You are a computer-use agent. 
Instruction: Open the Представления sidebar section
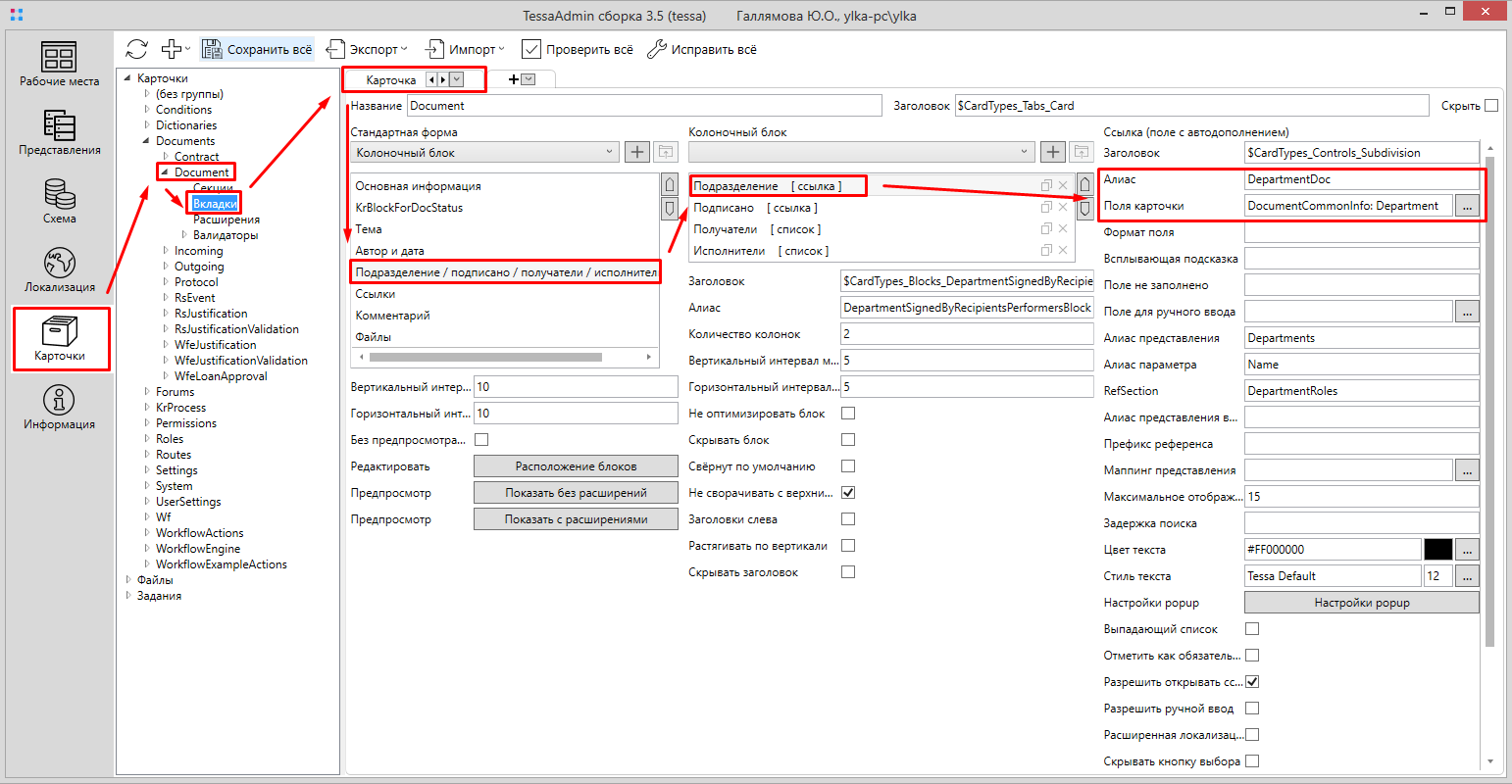[59, 131]
